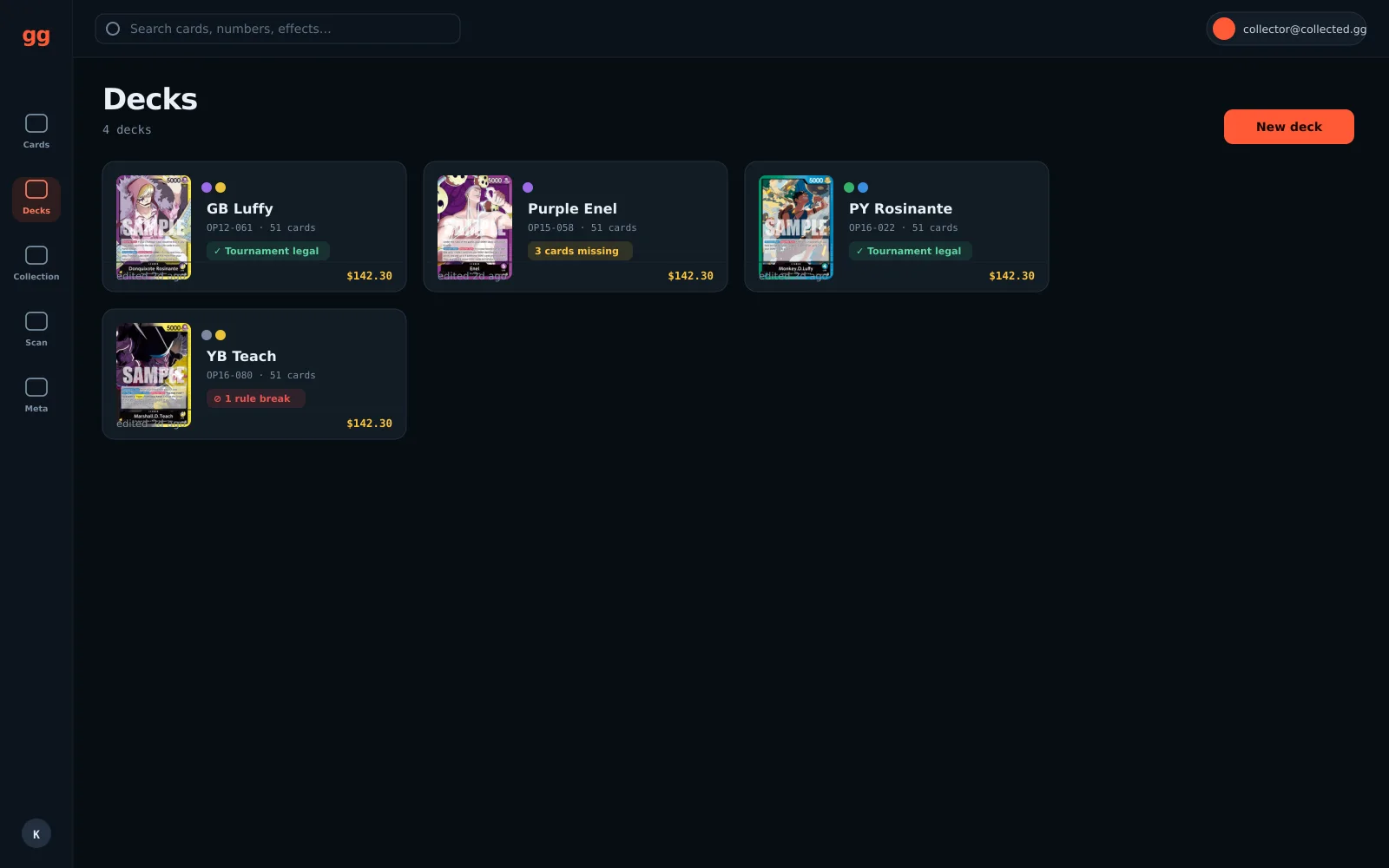Click GB Luffy's Tournament legal badge
Viewport: 1389px width, 868px height.
(x=267, y=251)
